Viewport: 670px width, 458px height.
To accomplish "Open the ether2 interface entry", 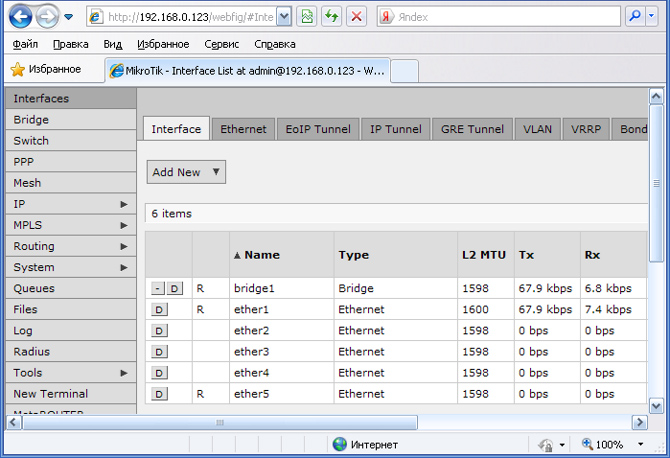I will coord(252,331).
